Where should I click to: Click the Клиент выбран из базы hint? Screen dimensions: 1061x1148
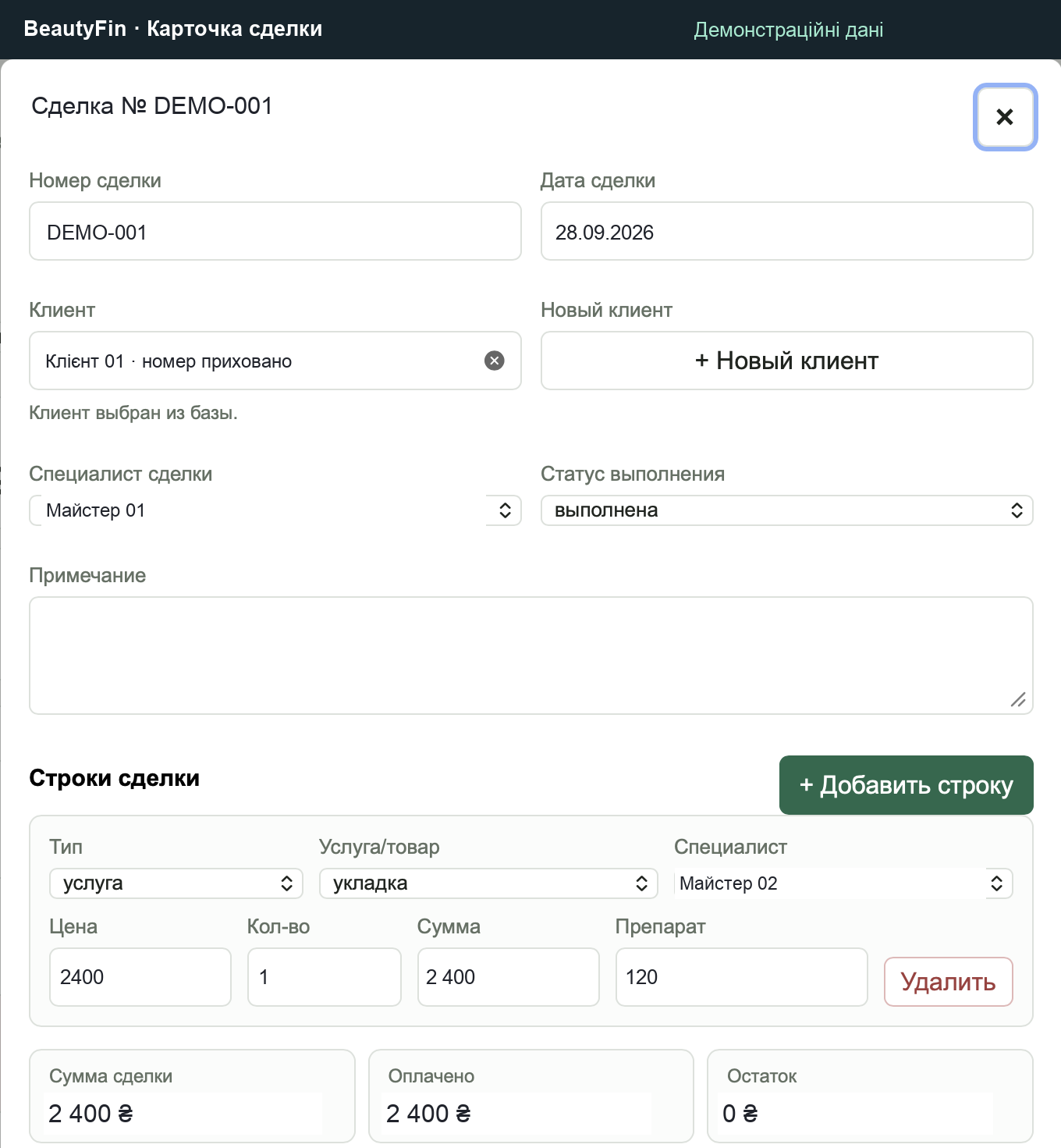[x=133, y=413]
